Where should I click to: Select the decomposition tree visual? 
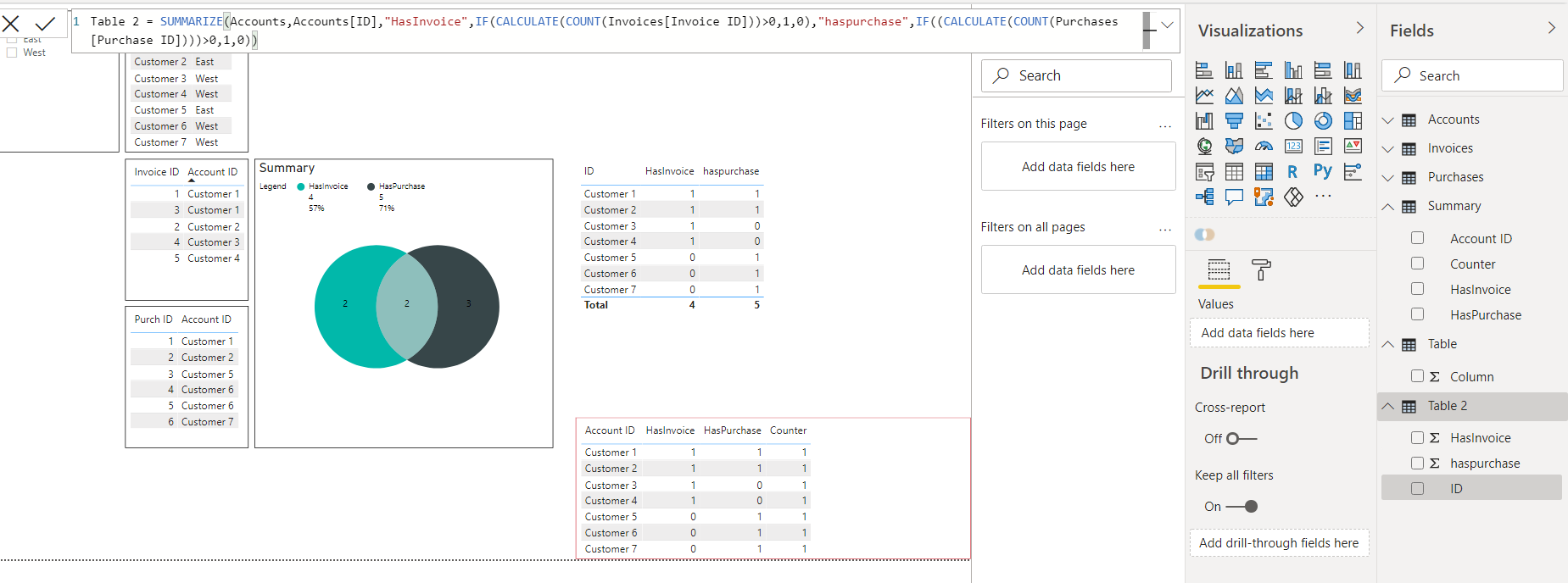click(1204, 197)
